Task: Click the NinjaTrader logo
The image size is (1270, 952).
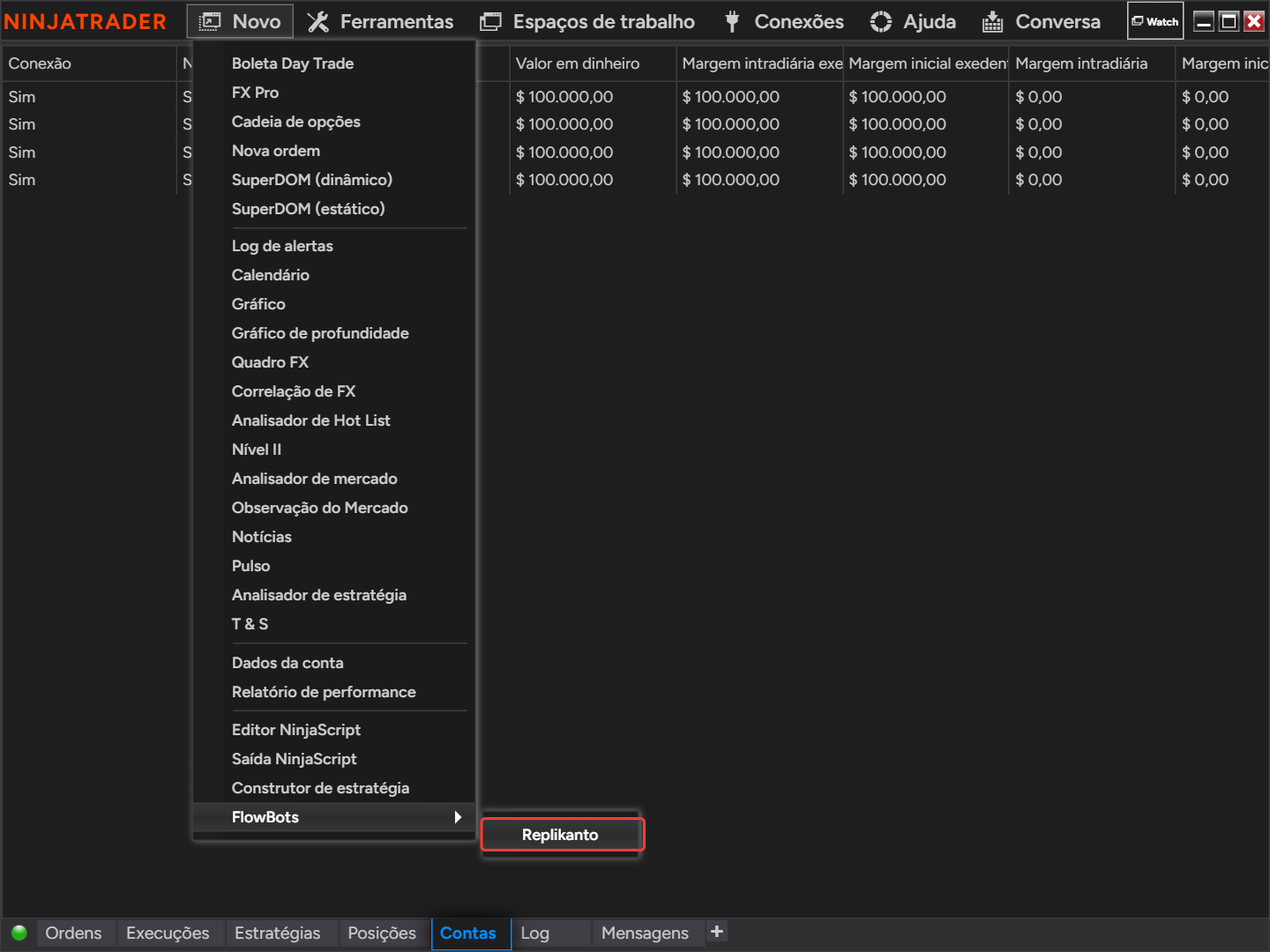Action: pos(86,21)
